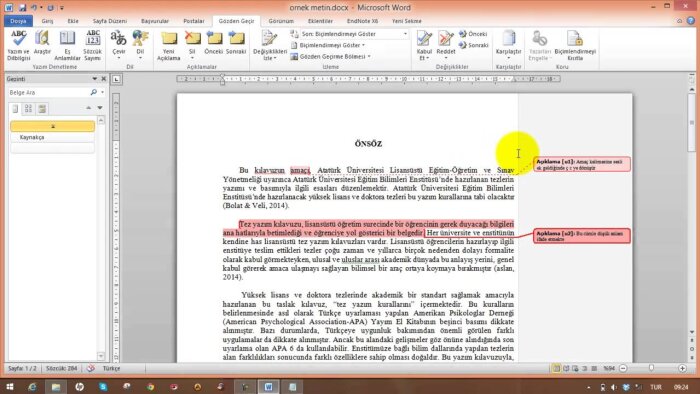Switch to Print Layout view button
This screenshot has width=700, height=394.
(x=556, y=369)
